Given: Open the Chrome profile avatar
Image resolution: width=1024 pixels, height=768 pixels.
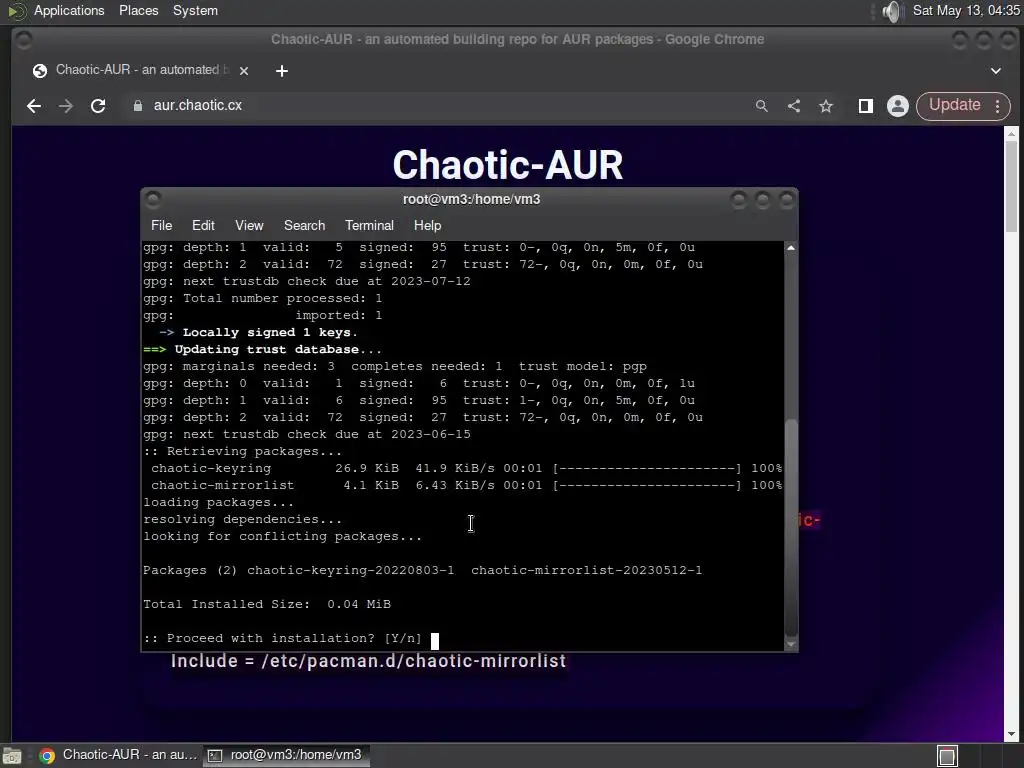Looking at the screenshot, I should [x=898, y=106].
